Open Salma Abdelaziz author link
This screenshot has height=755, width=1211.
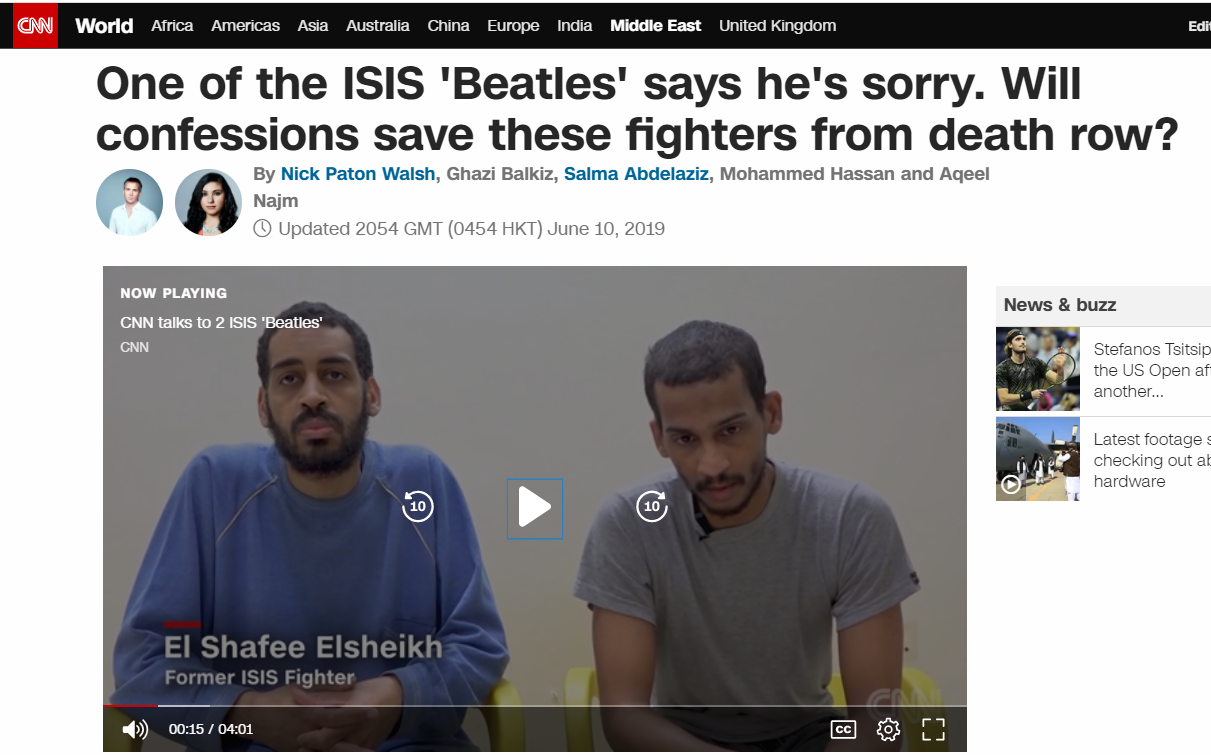coord(637,174)
